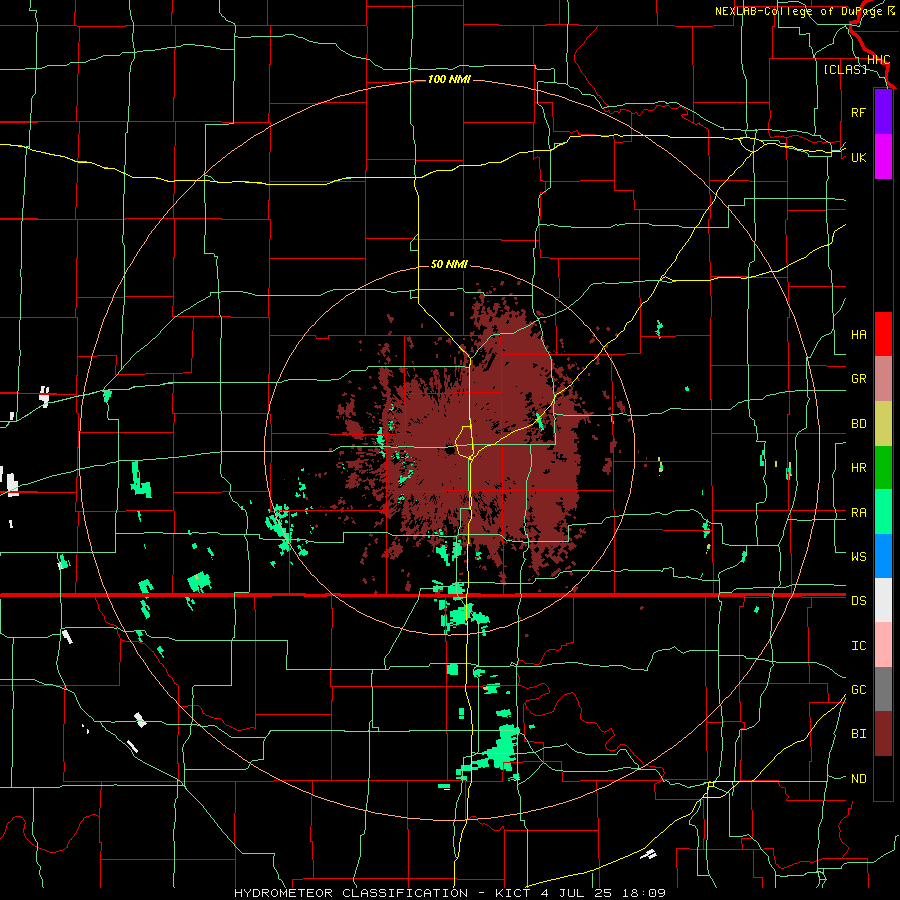Click the dark green HR legend swatch
The height and width of the screenshot is (900, 900).
883,468
